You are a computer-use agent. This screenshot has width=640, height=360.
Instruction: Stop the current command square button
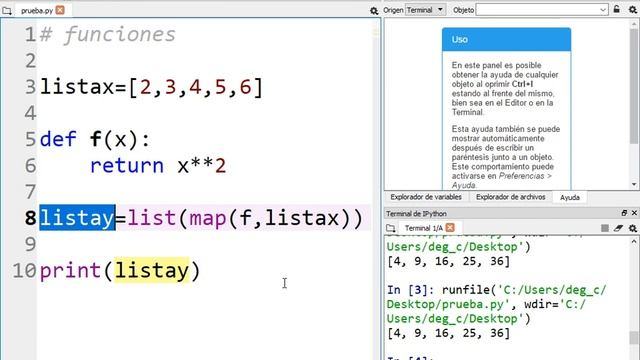click(605, 228)
